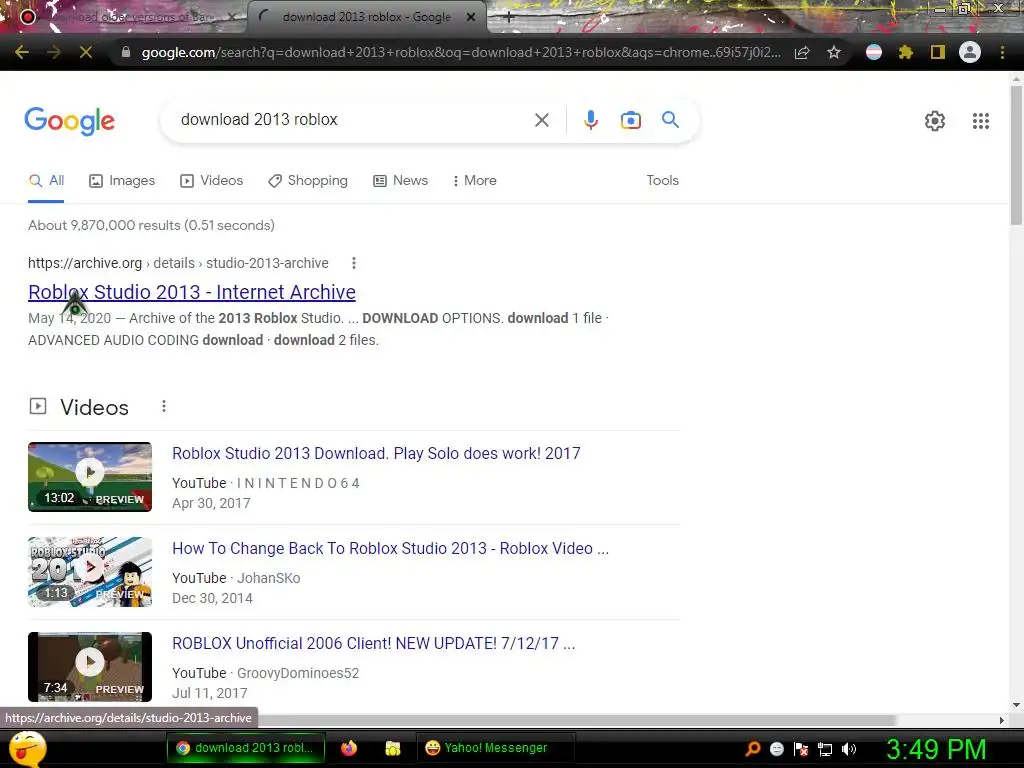
Task: Open the Extensions puzzle icon
Action: (x=905, y=52)
